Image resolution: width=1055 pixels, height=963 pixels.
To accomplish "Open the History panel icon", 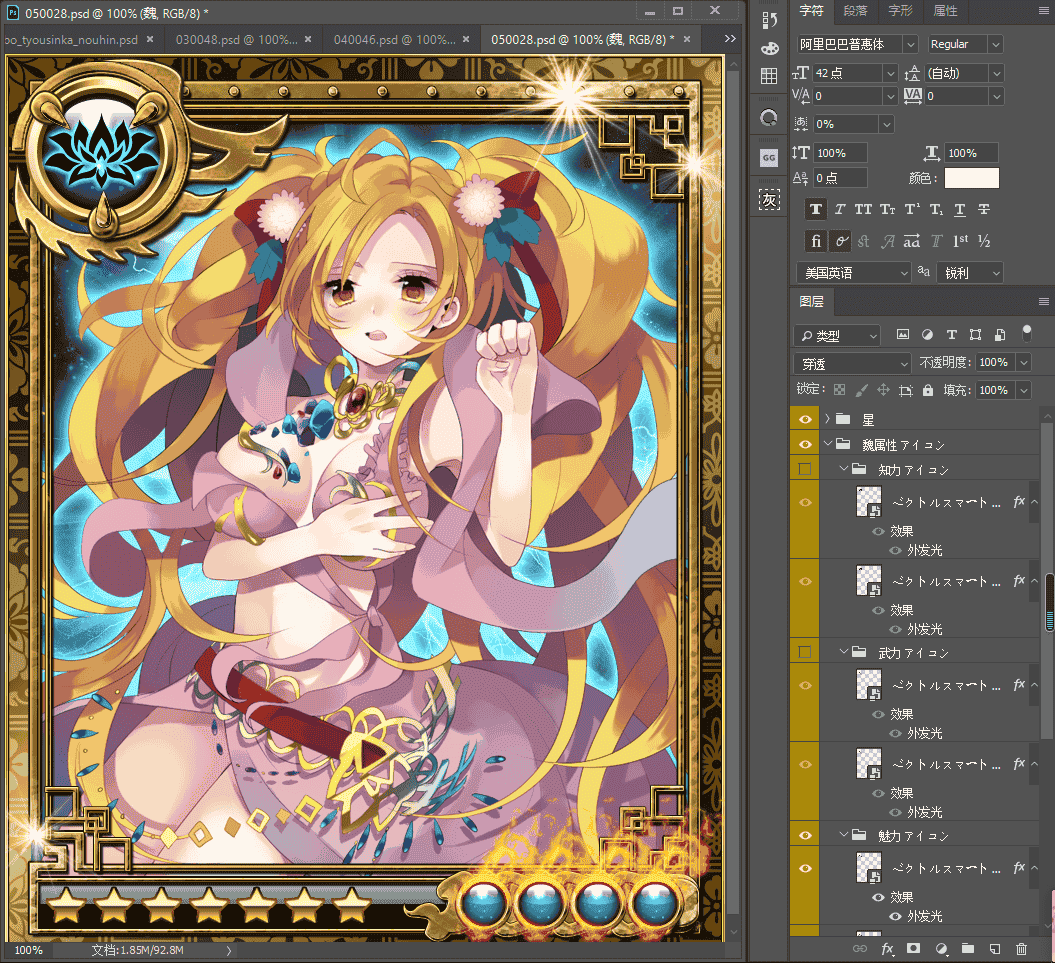I will point(769,20).
